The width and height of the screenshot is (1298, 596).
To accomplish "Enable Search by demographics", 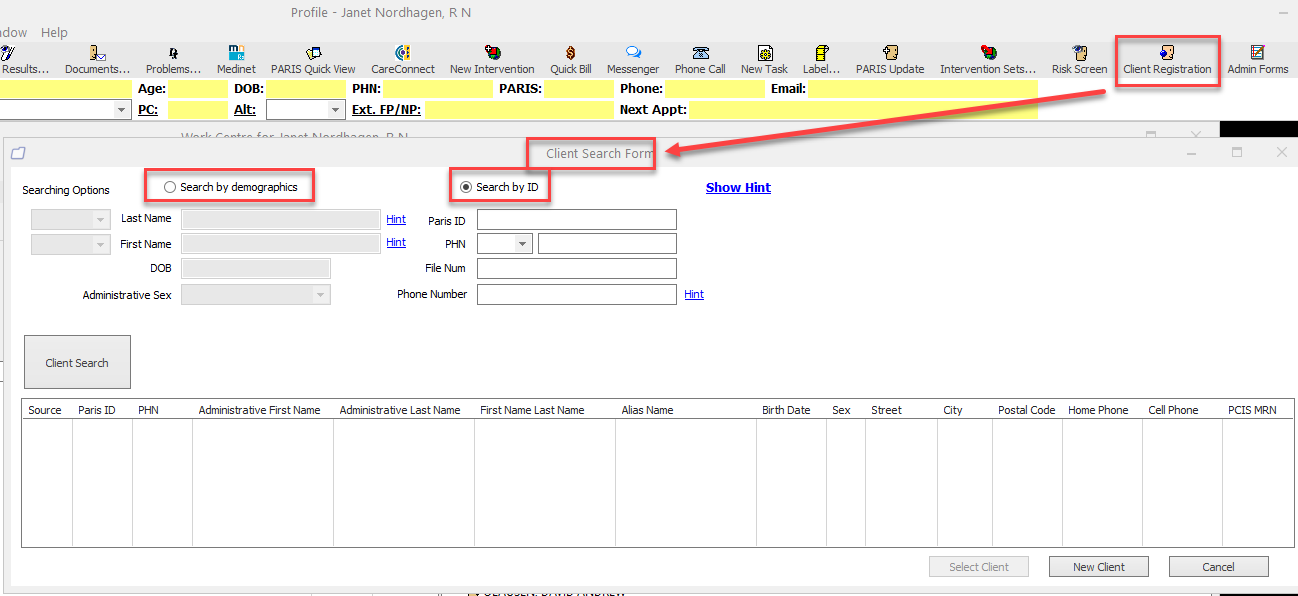I will [x=169, y=187].
